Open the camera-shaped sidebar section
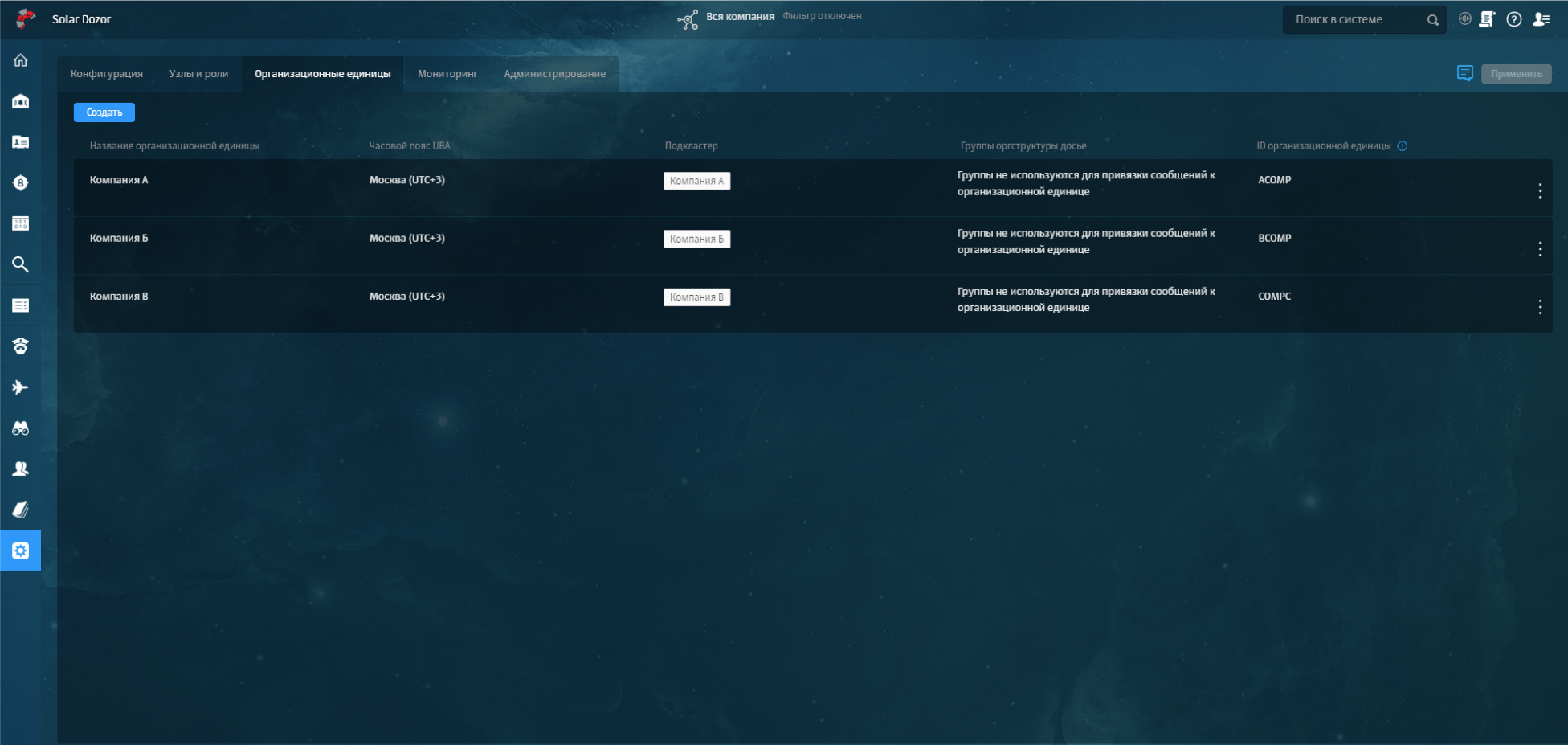 coord(21,101)
